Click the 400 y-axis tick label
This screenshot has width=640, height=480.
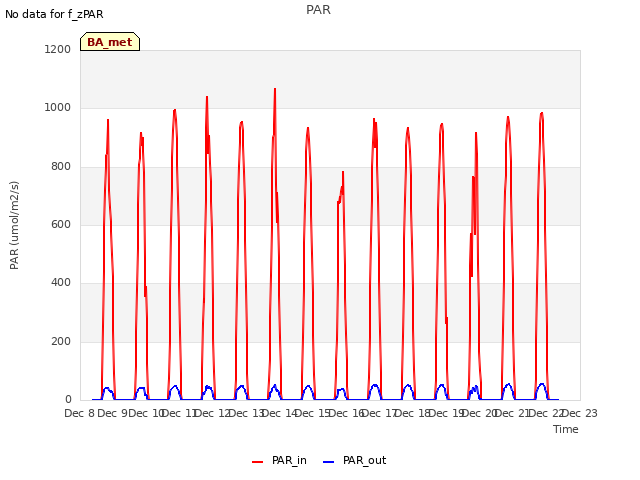click(61, 282)
